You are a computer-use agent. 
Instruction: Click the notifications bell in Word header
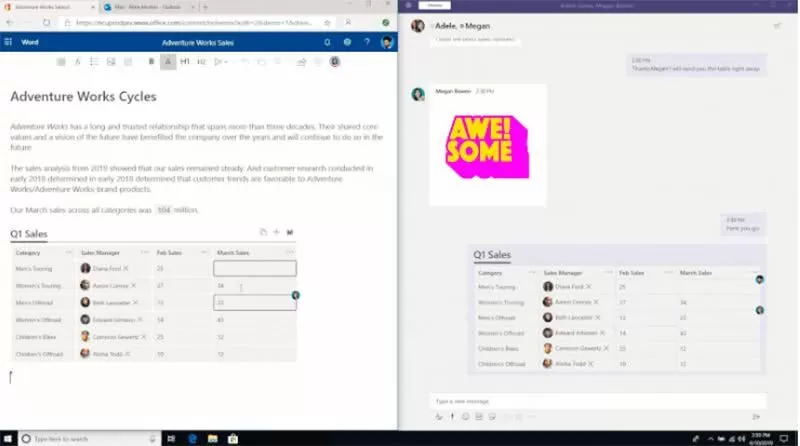[x=327, y=43]
